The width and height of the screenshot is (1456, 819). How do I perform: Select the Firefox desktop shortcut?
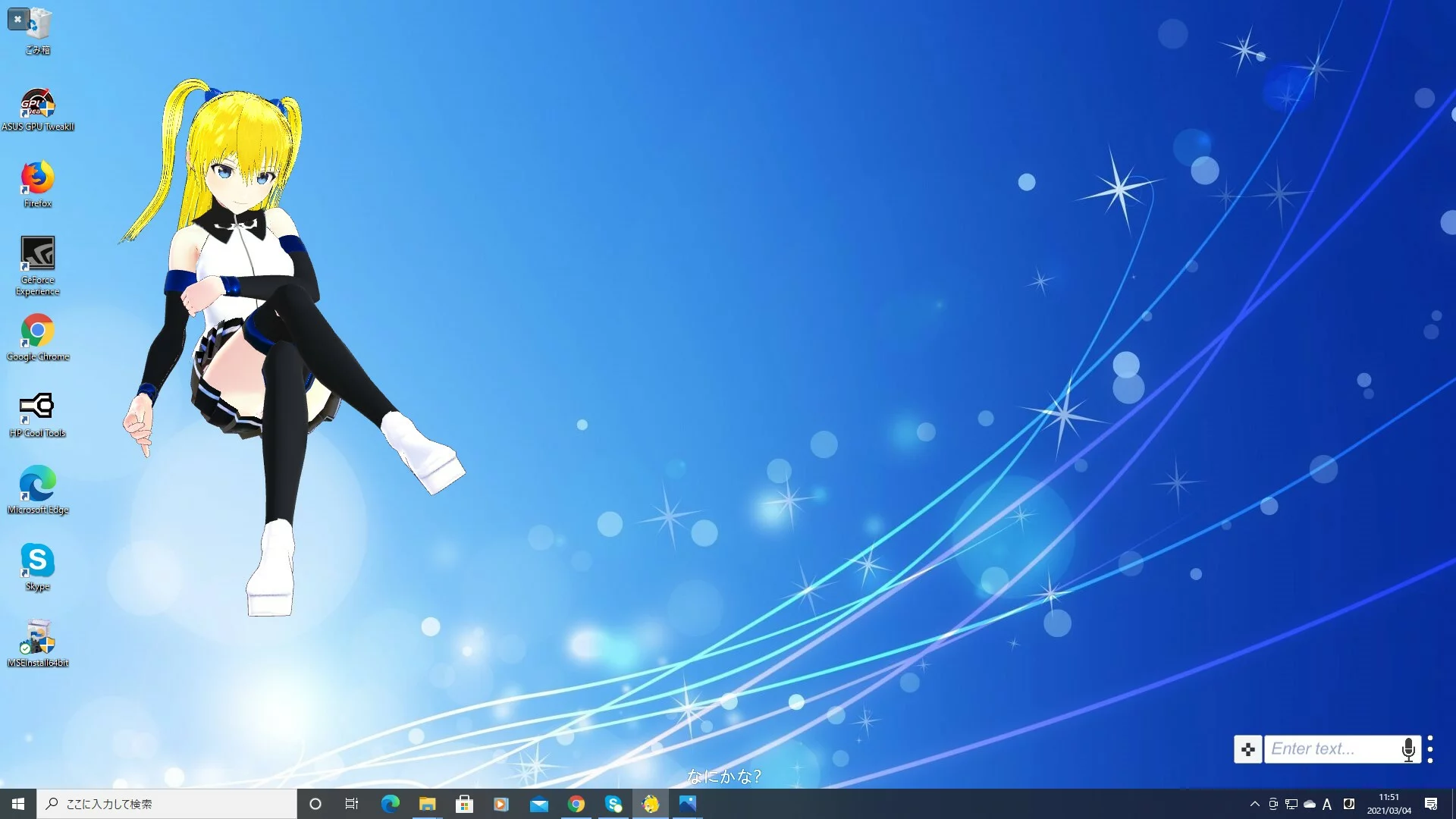(38, 184)
